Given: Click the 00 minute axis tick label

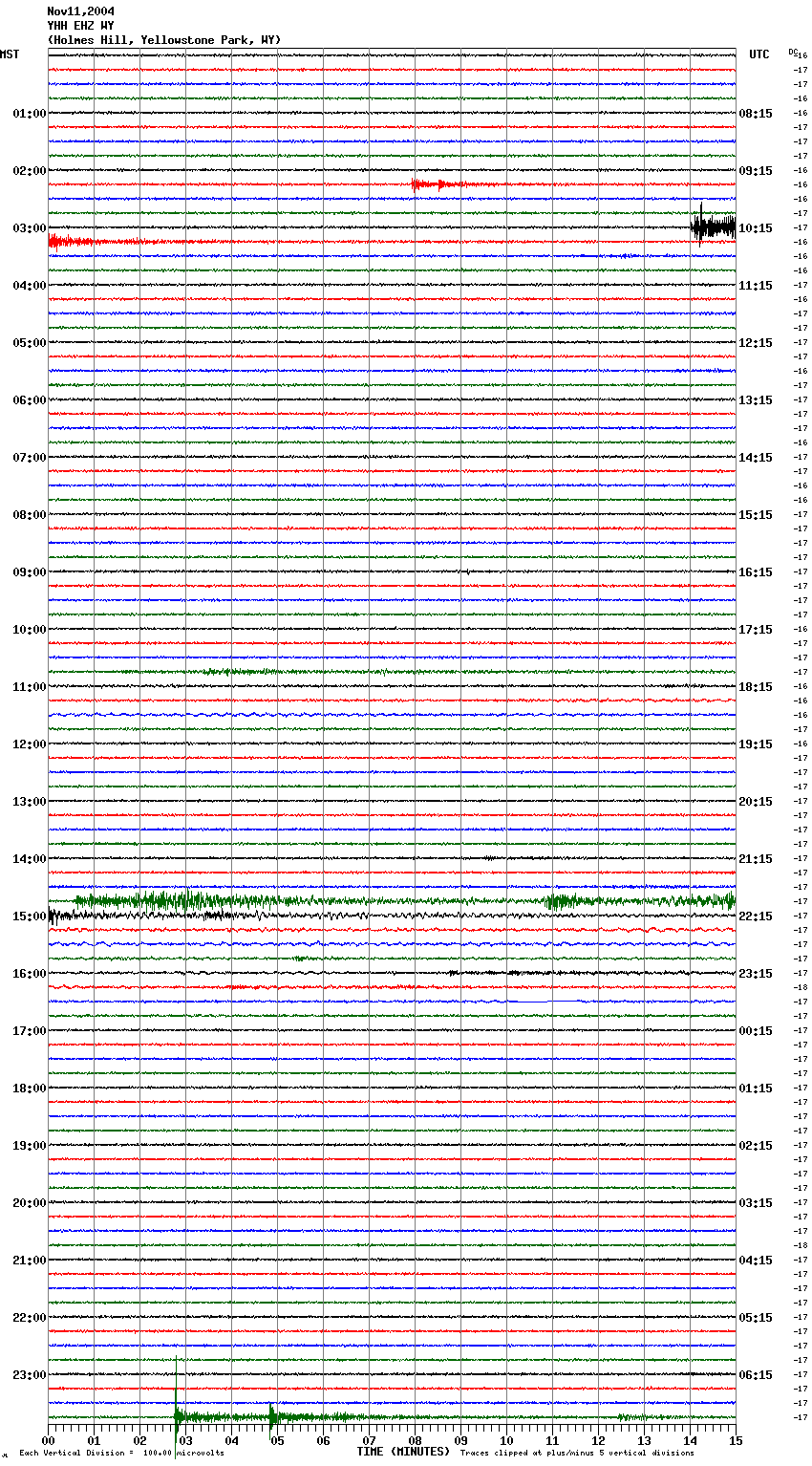Looking at the screenshot, I should tap(49, 1441).
